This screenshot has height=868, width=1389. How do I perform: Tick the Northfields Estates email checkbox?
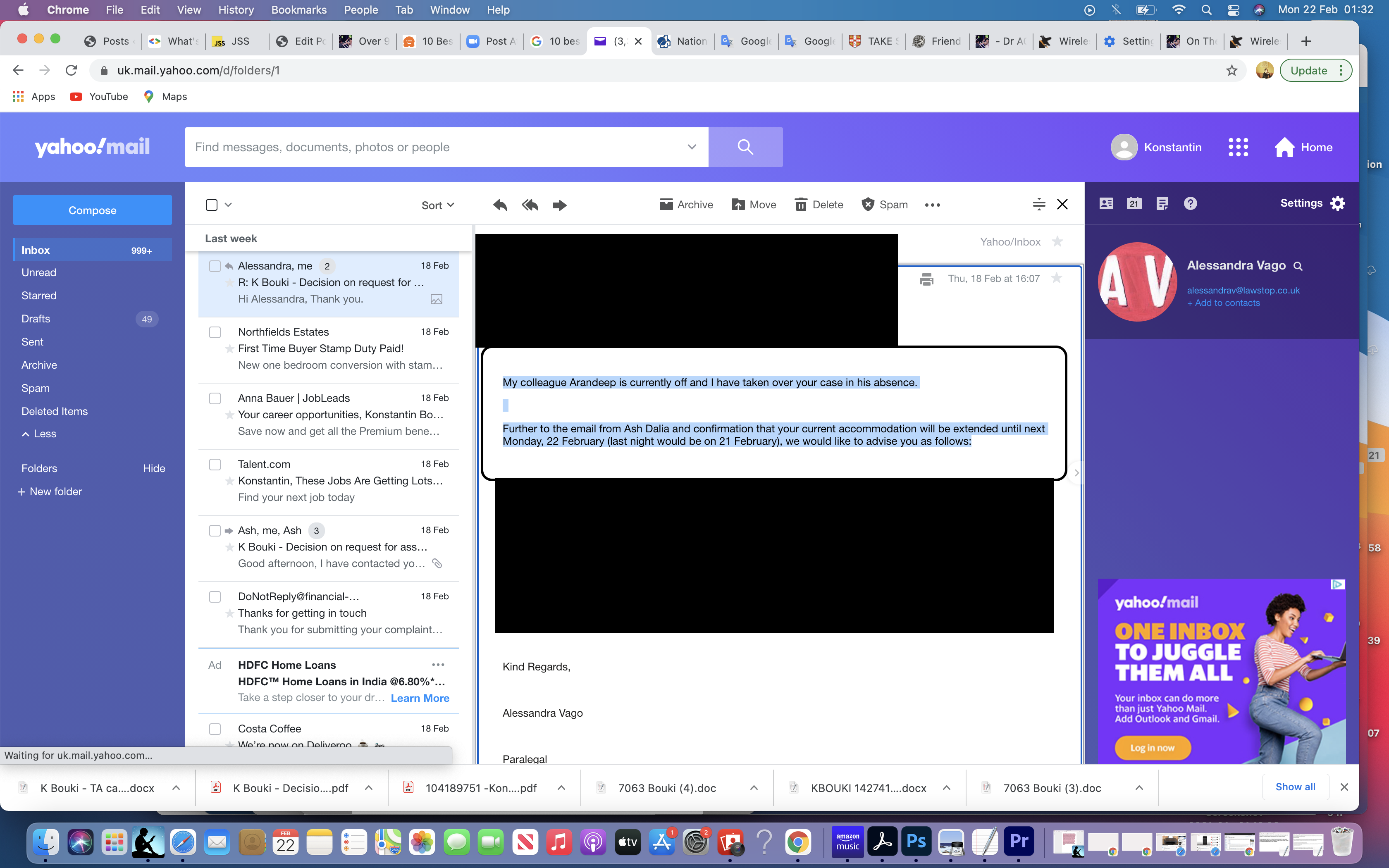coord(215,332)
